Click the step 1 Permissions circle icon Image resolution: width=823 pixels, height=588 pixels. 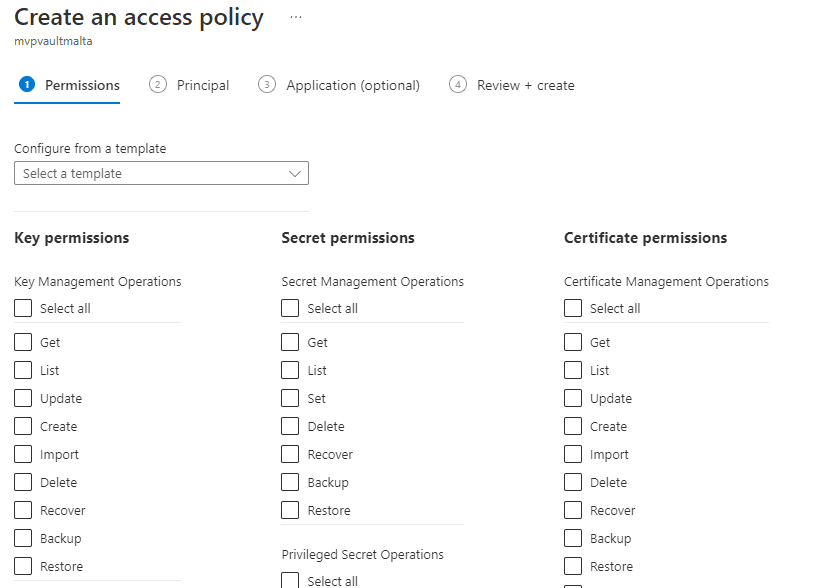[x=27, y=85]
